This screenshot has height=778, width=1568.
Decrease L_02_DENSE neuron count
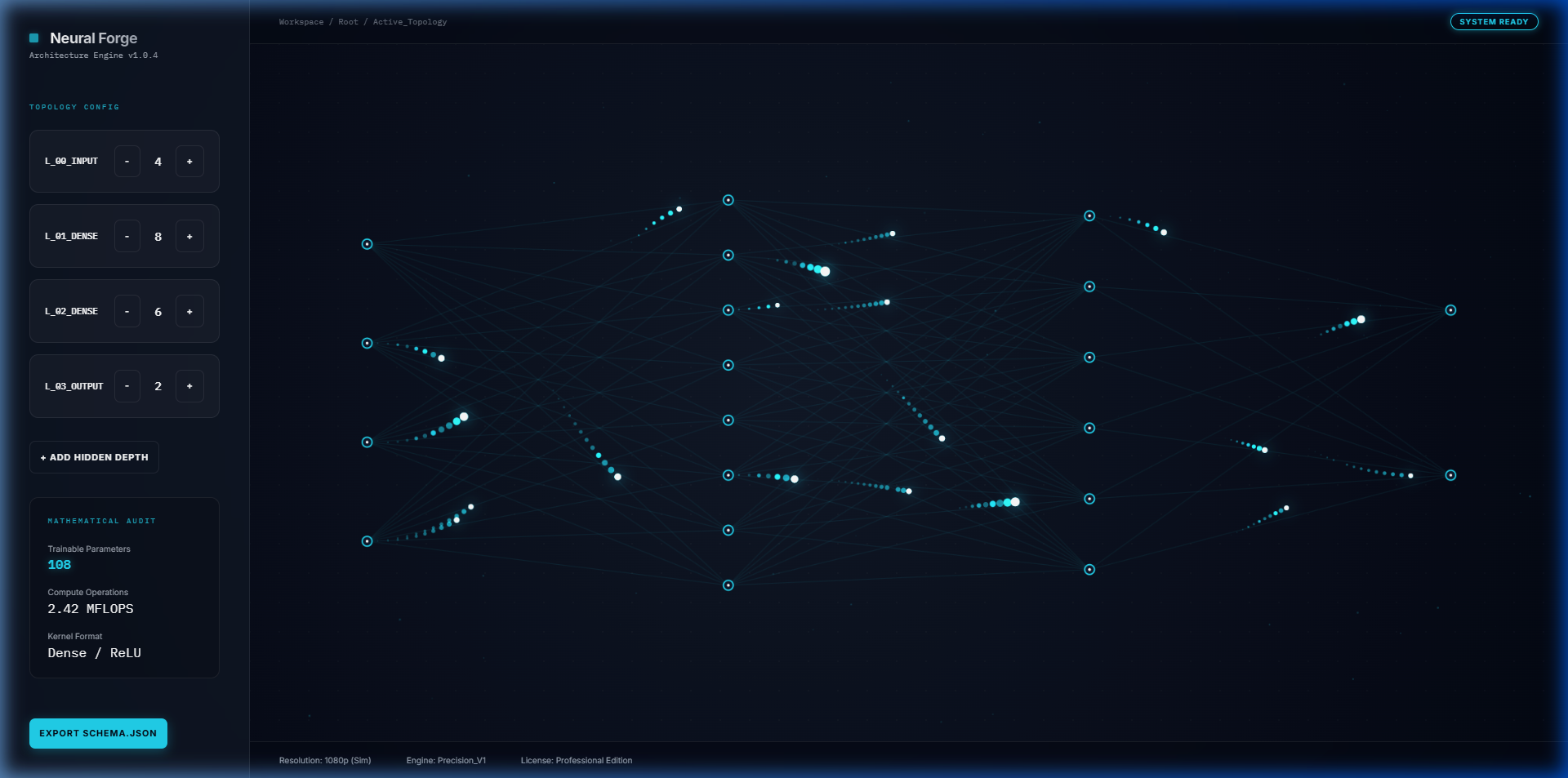click(127, 312)
